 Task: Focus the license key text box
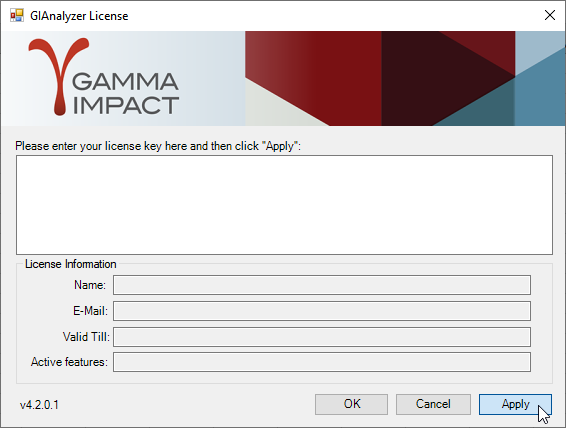point(284,205)
